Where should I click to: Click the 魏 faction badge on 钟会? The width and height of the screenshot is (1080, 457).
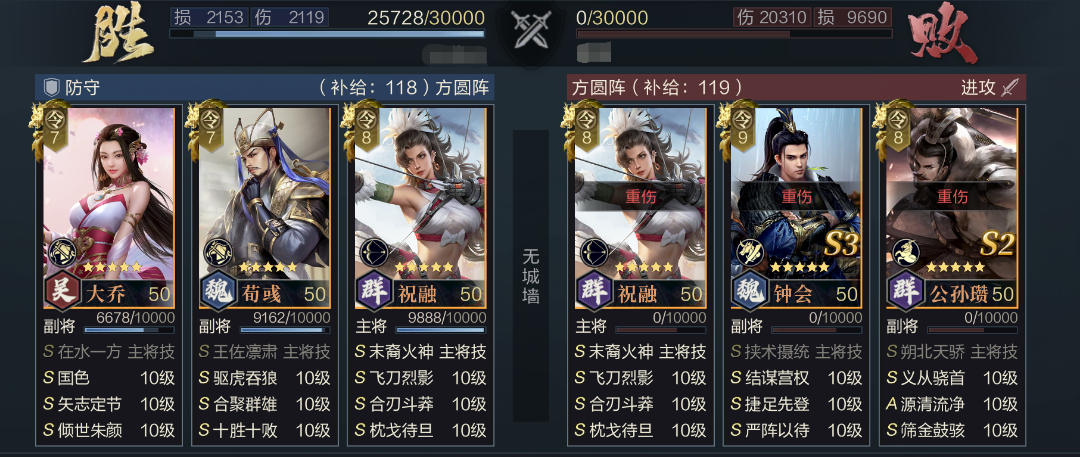(749, 293)
